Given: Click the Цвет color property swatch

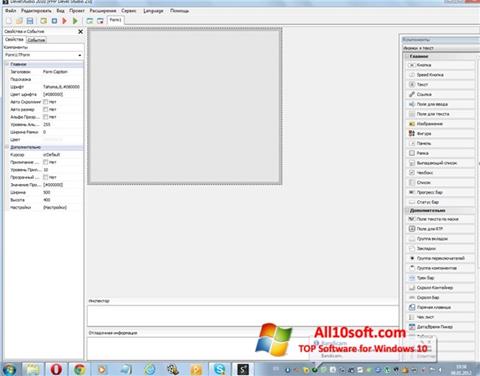Looking at the screenshot, I should coord(53,140).
